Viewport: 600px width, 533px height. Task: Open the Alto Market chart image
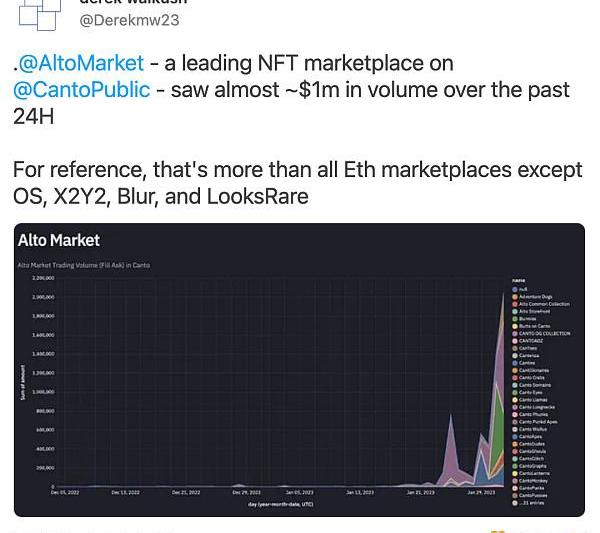pos(299,369)
